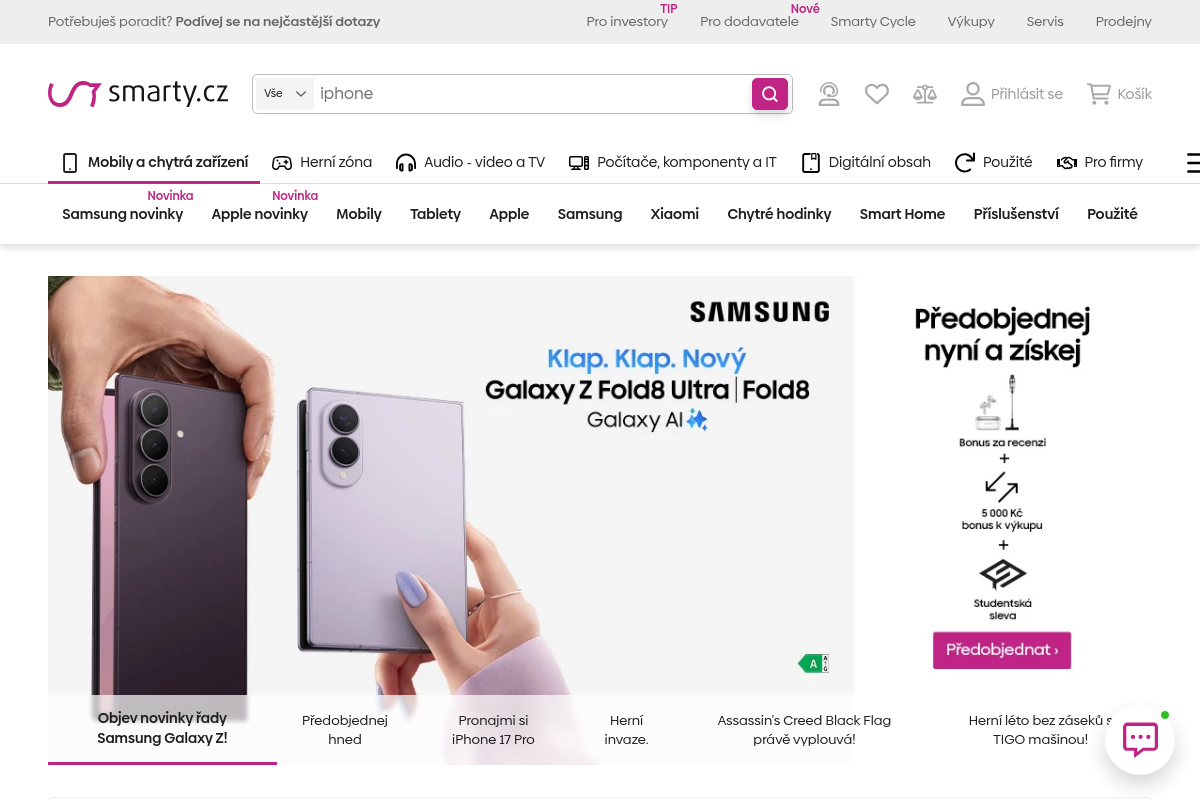1200x800 pixels.
Task: Open the live chat bubble
Action: [x=1140, y=740]
